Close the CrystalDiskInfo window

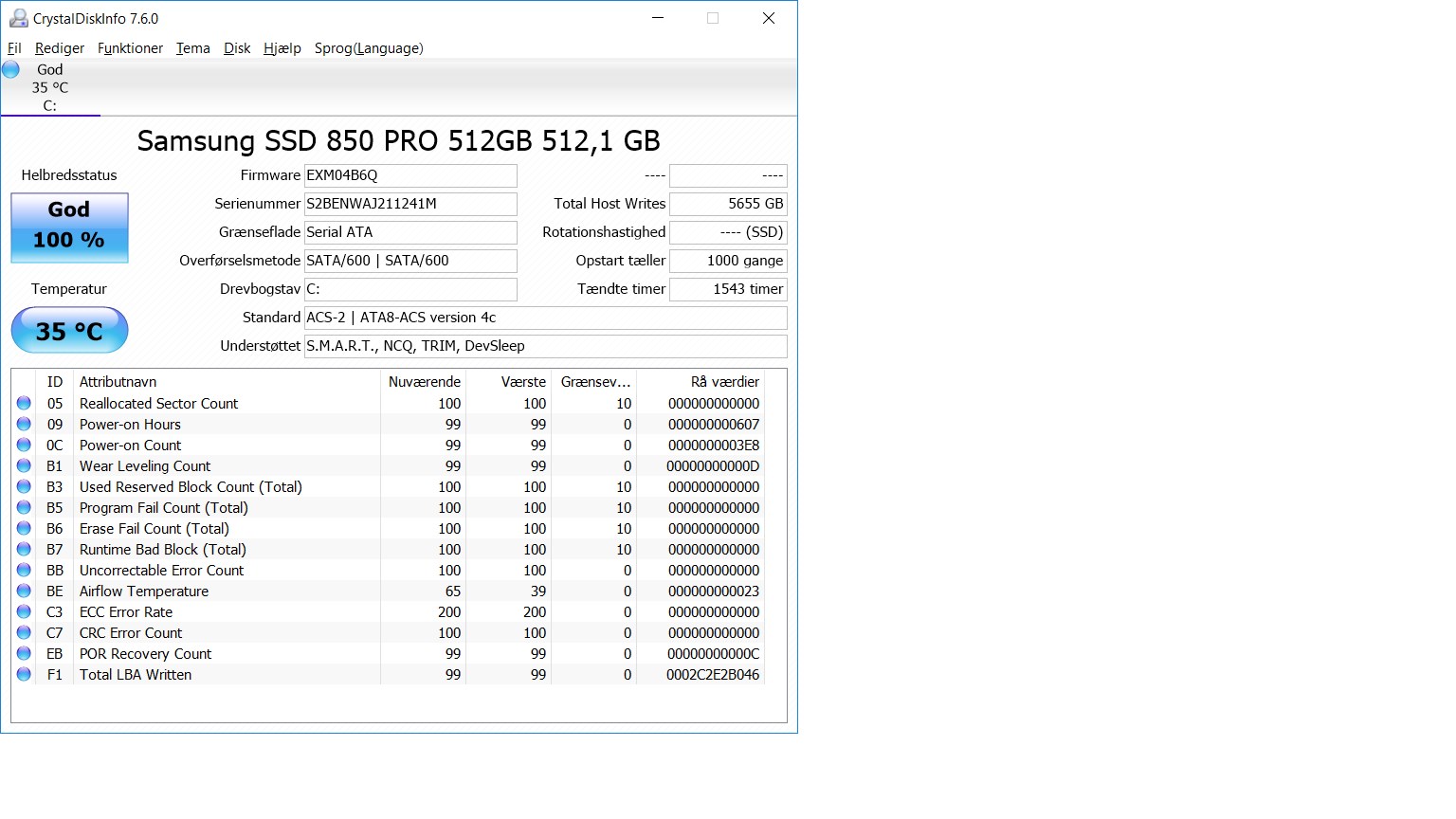click(x=769, y=18)
